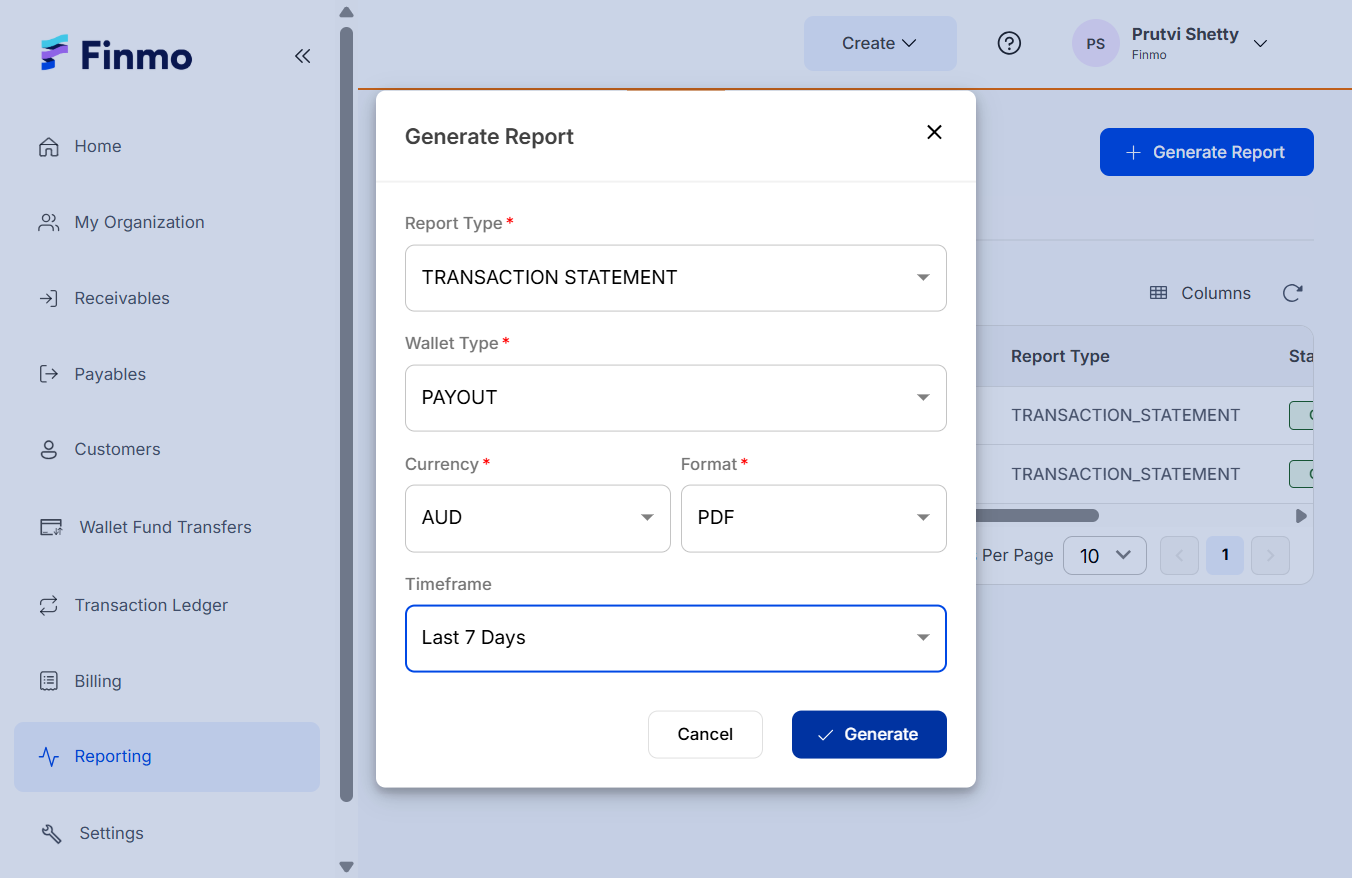Image resolution: width=1352 pixels, height=878 pixels.
Task: Click the first TRANSACTION_STATEMENT row
Action: (x=1125, y=415)
